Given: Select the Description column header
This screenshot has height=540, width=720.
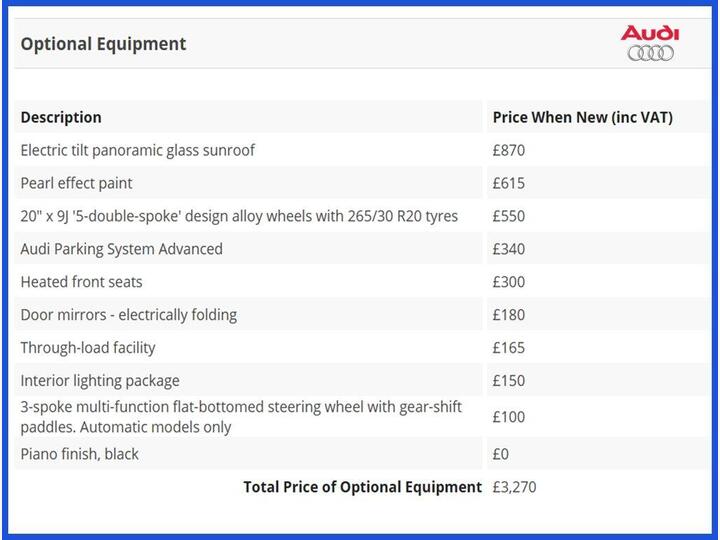Looking at the screenshot, I should click(x=61, y=117).
